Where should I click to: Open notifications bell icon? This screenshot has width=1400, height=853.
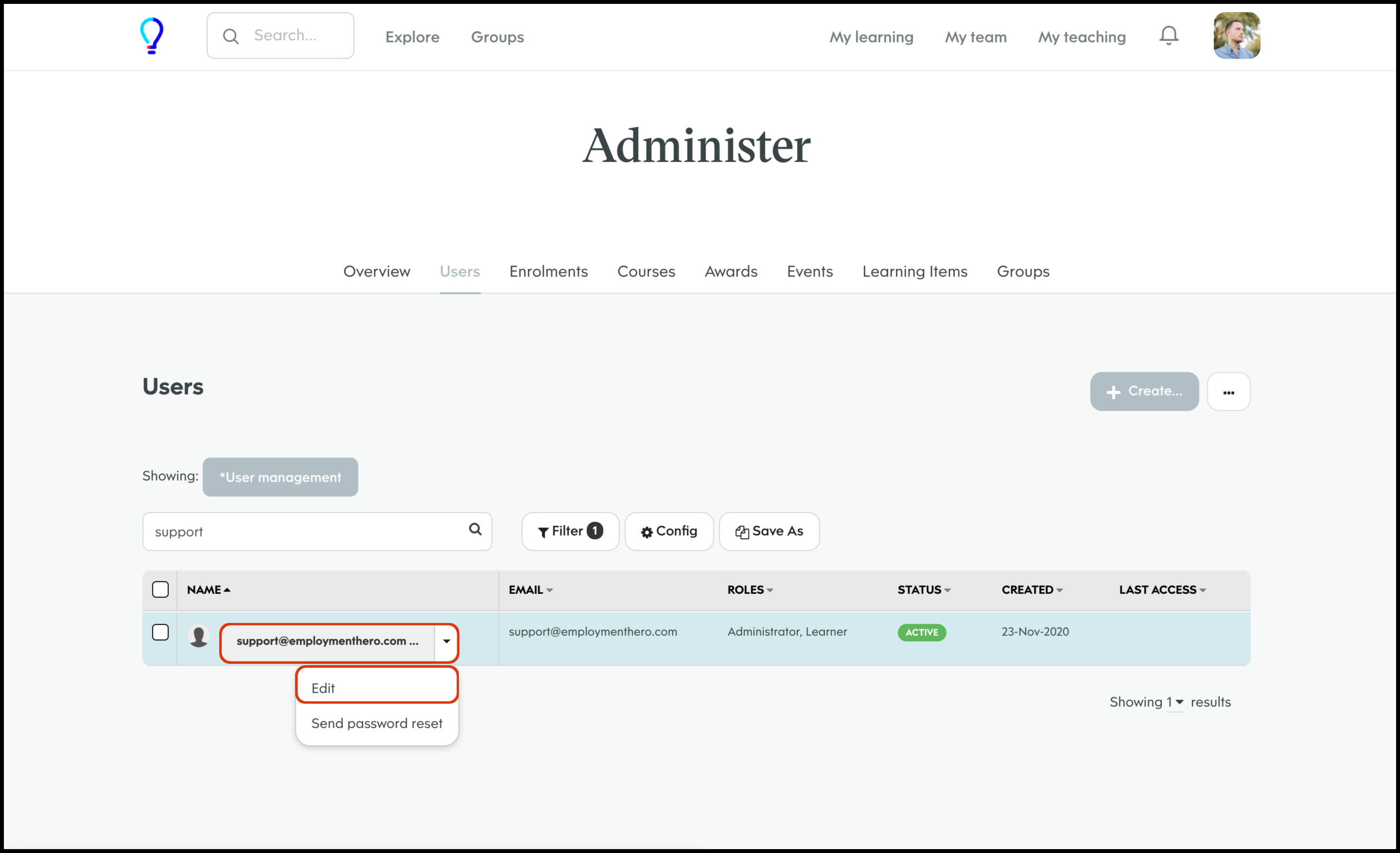(x=1168, y=36)
